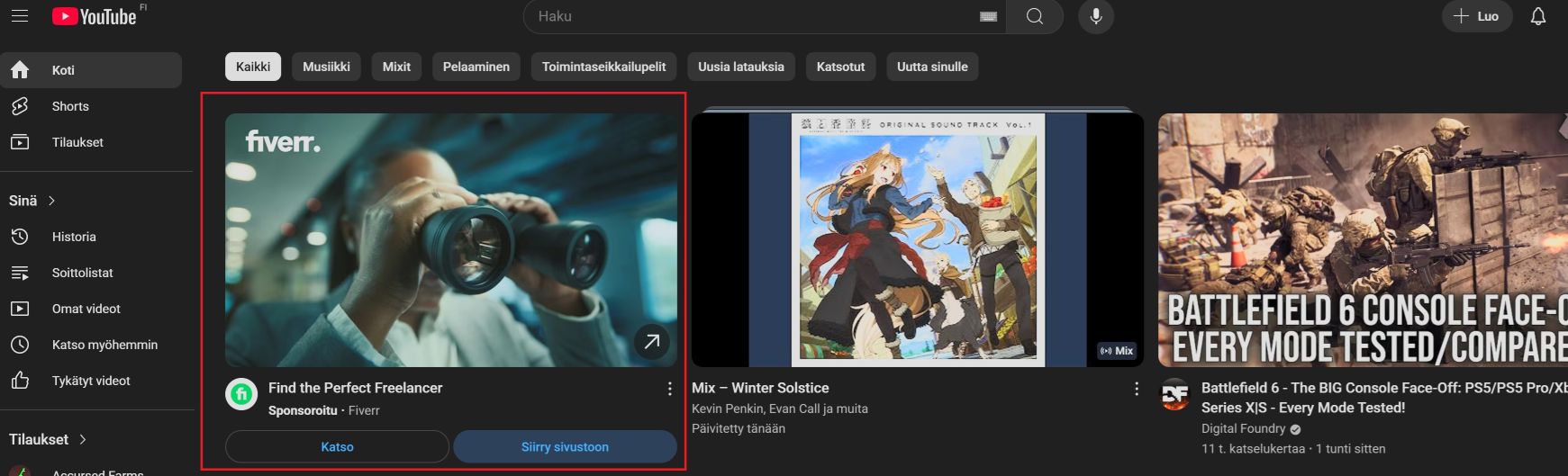Screen dimensions: 1568x476
Task: Select the Toimintaseikkailupelit chip
Action: coord(603,67)
